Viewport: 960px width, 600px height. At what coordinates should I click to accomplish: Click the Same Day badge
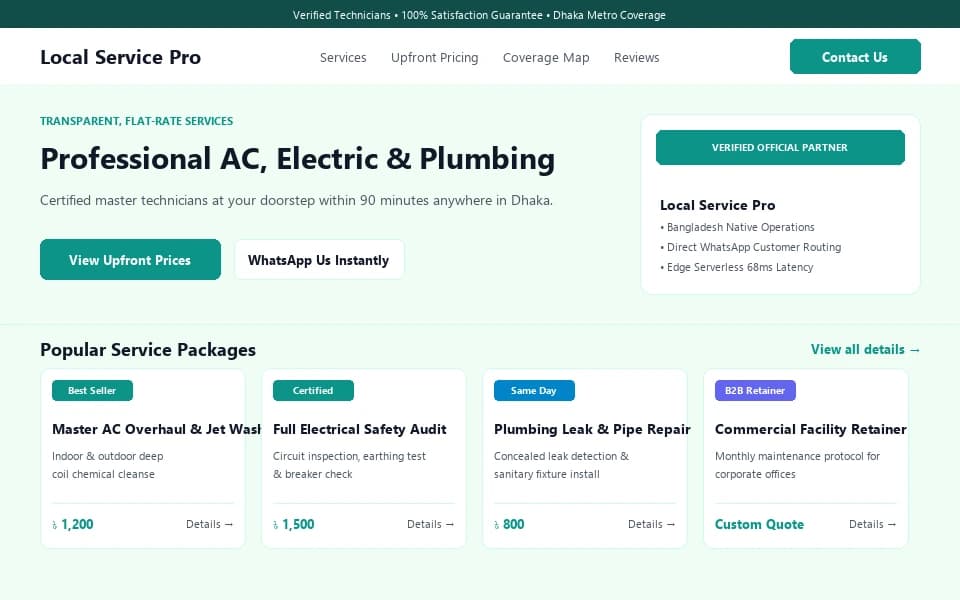point(534,391)
